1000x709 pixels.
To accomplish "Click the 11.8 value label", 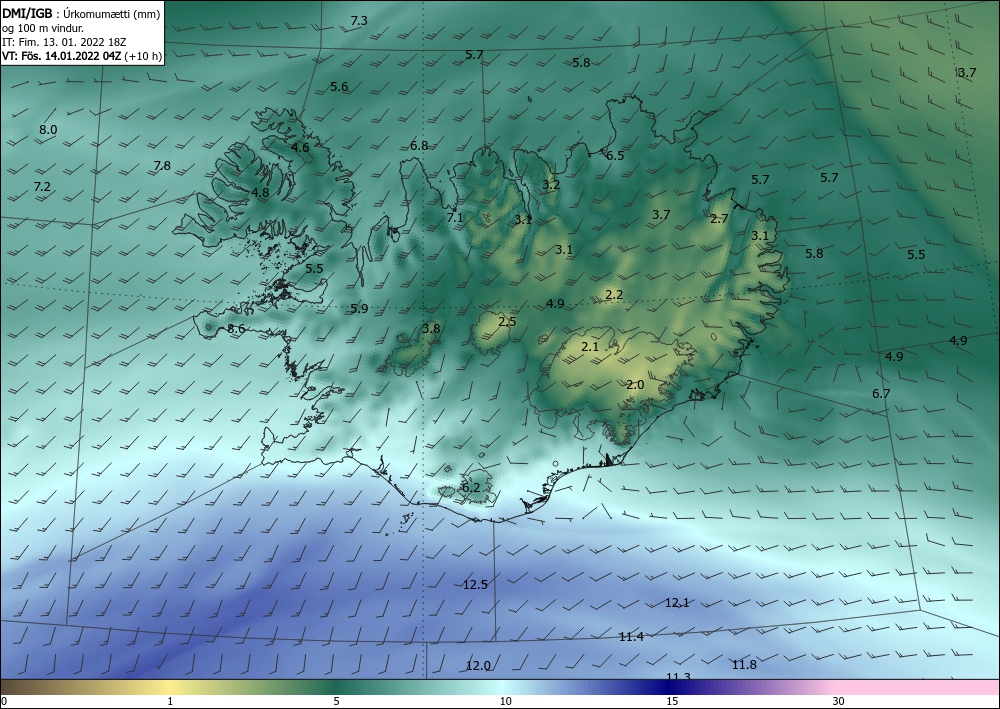I will (744, 665).
